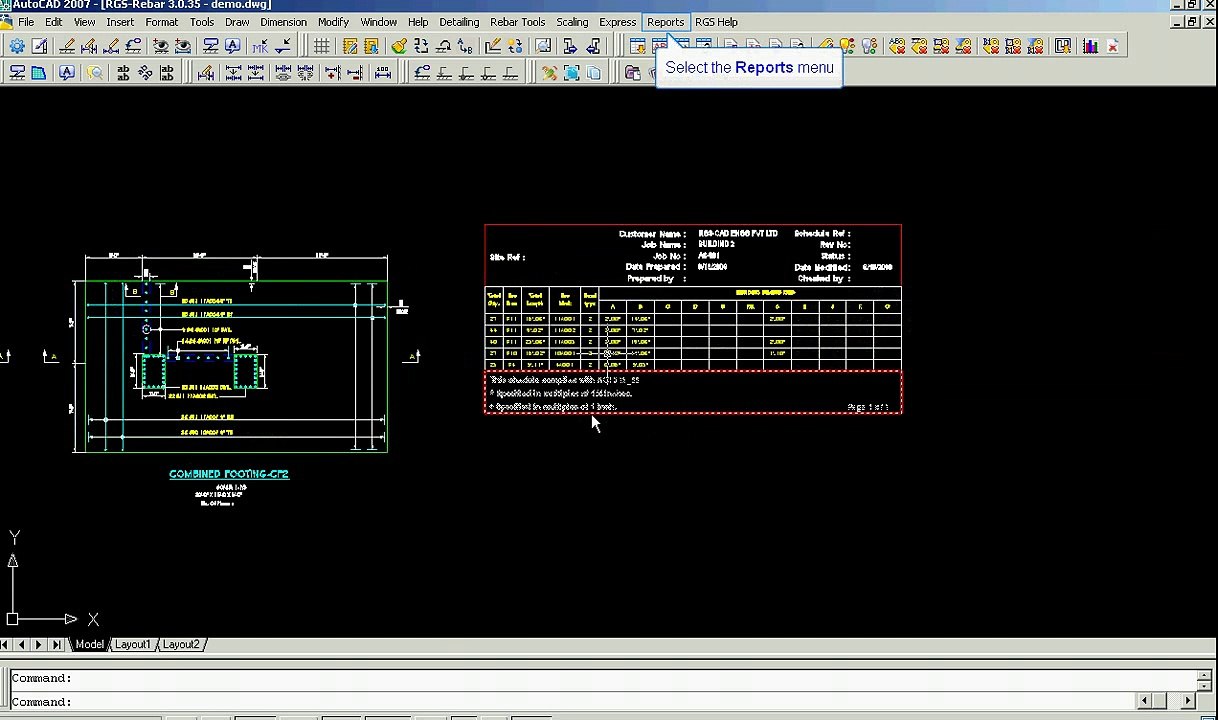Open the Scaling menu

tap(572, 22)
